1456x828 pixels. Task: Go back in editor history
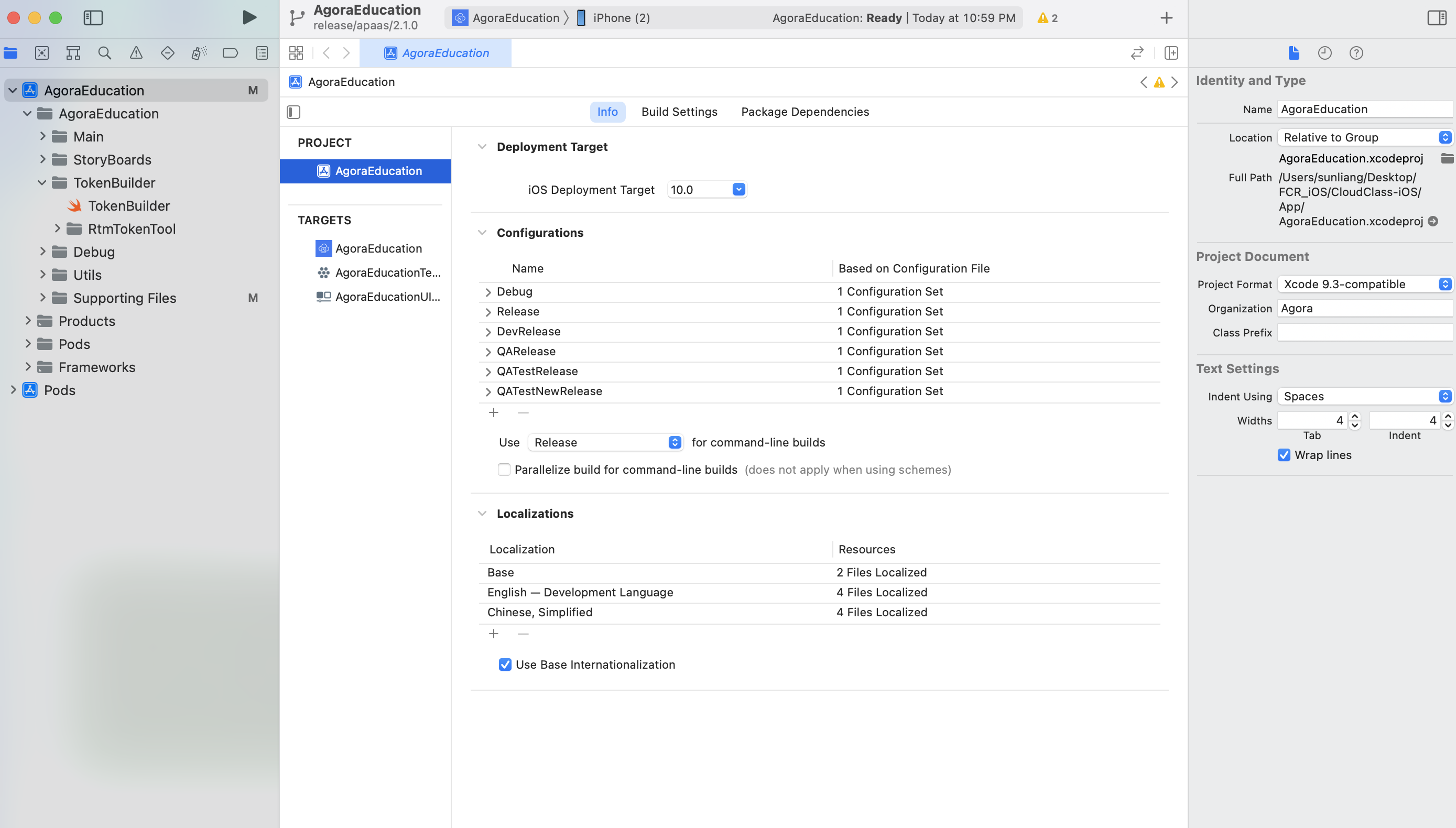(327, 53)
